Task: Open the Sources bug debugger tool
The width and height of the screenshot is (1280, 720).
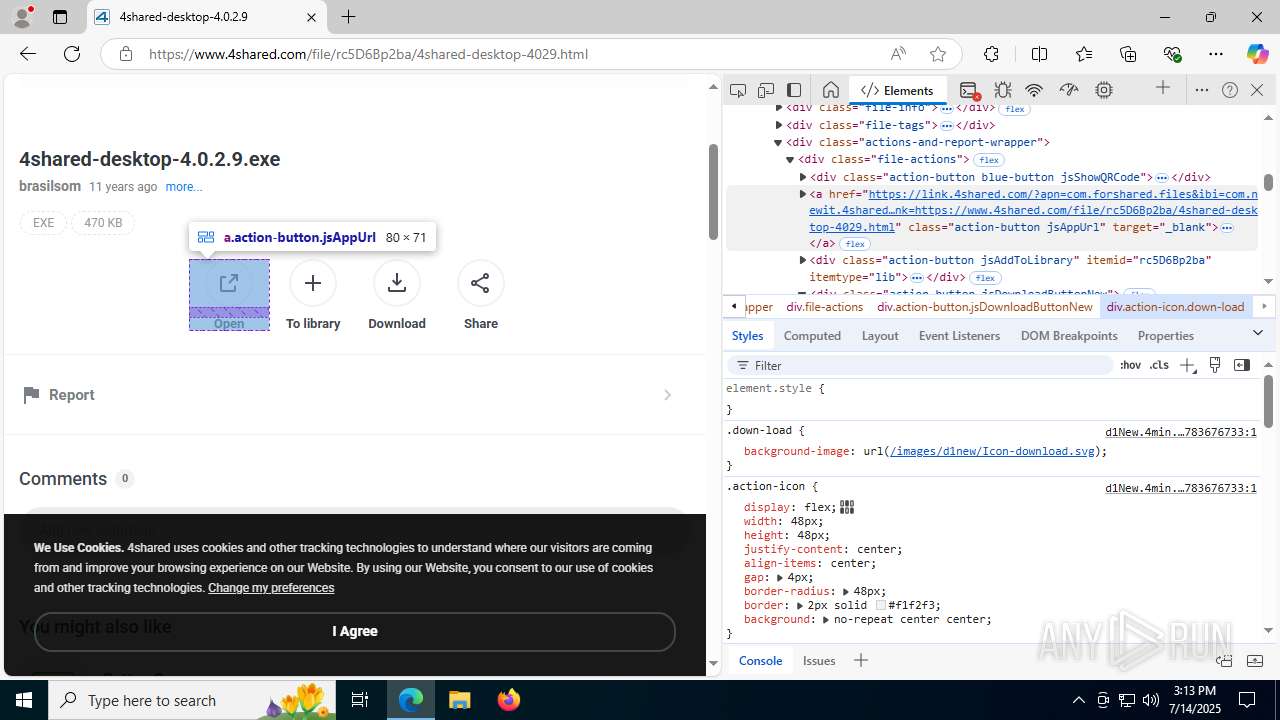Action: 1003,90
